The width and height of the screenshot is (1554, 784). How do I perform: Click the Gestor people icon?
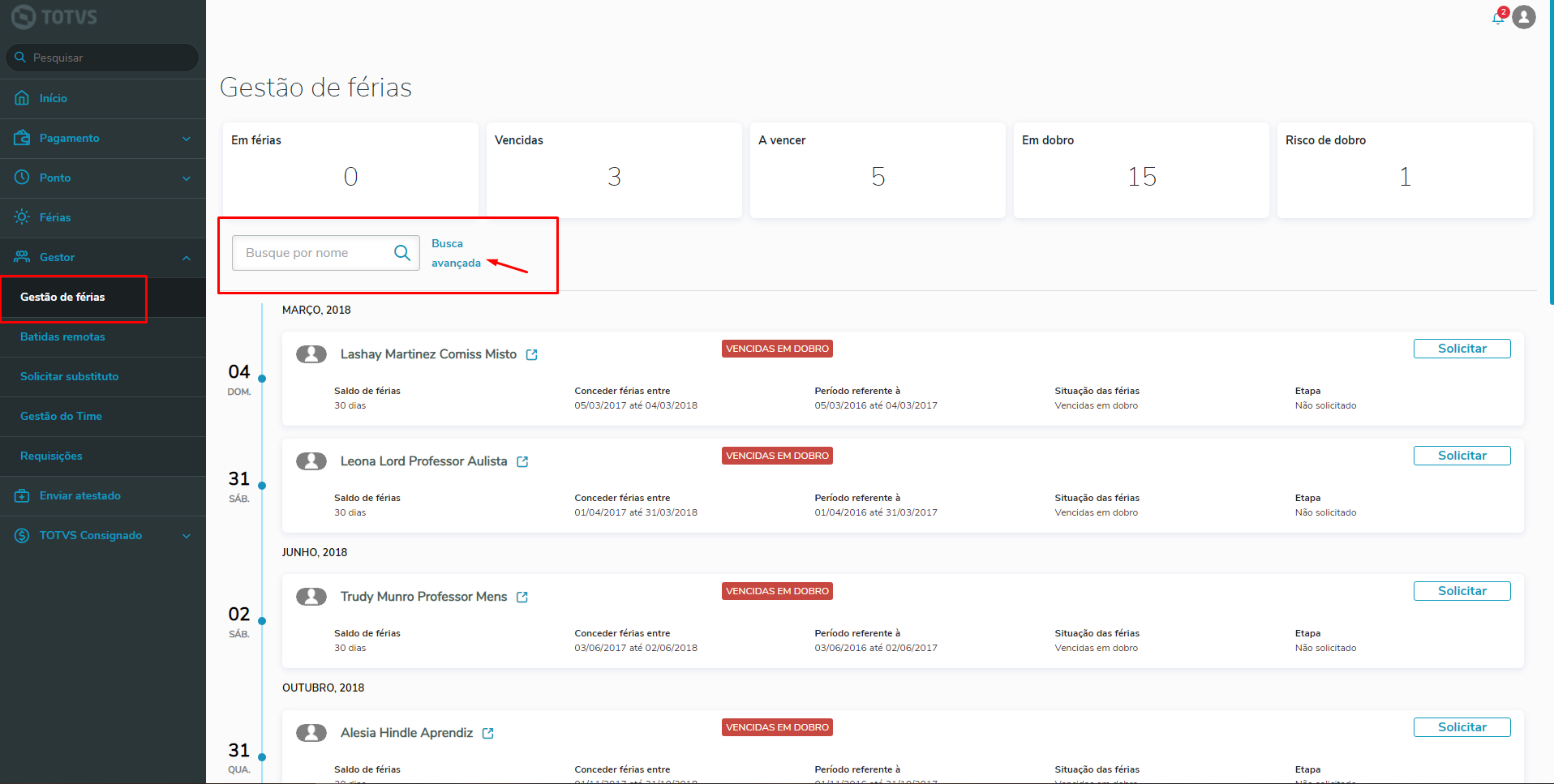[x=22, y=257]
